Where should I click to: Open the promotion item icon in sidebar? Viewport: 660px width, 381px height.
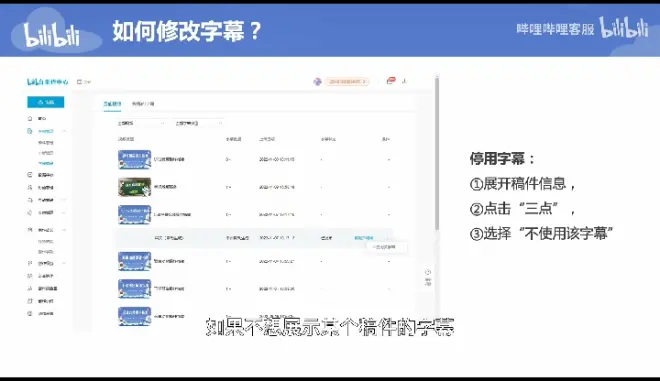tap(29, 276)
